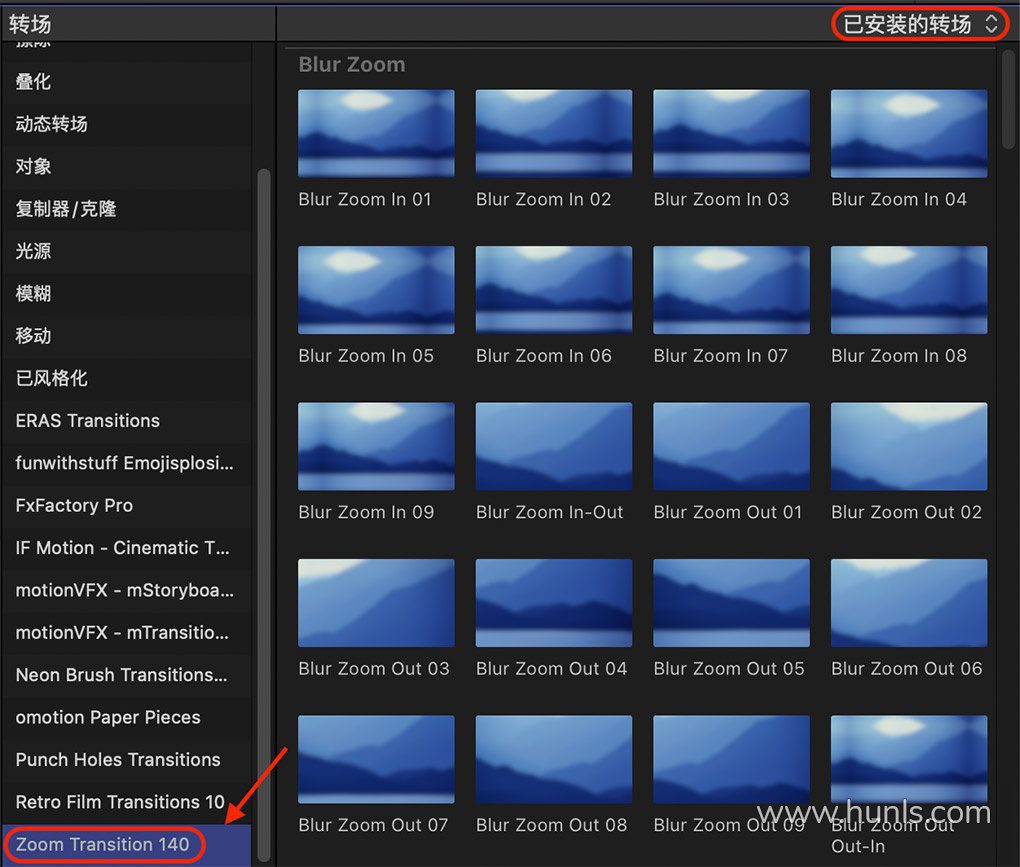Image resolution: width=1020 pixels, height=867 pixels.
Task: Select Blur Zoom In 01 thumbnail
Action: pyautogui.click(x=376, y=133)
